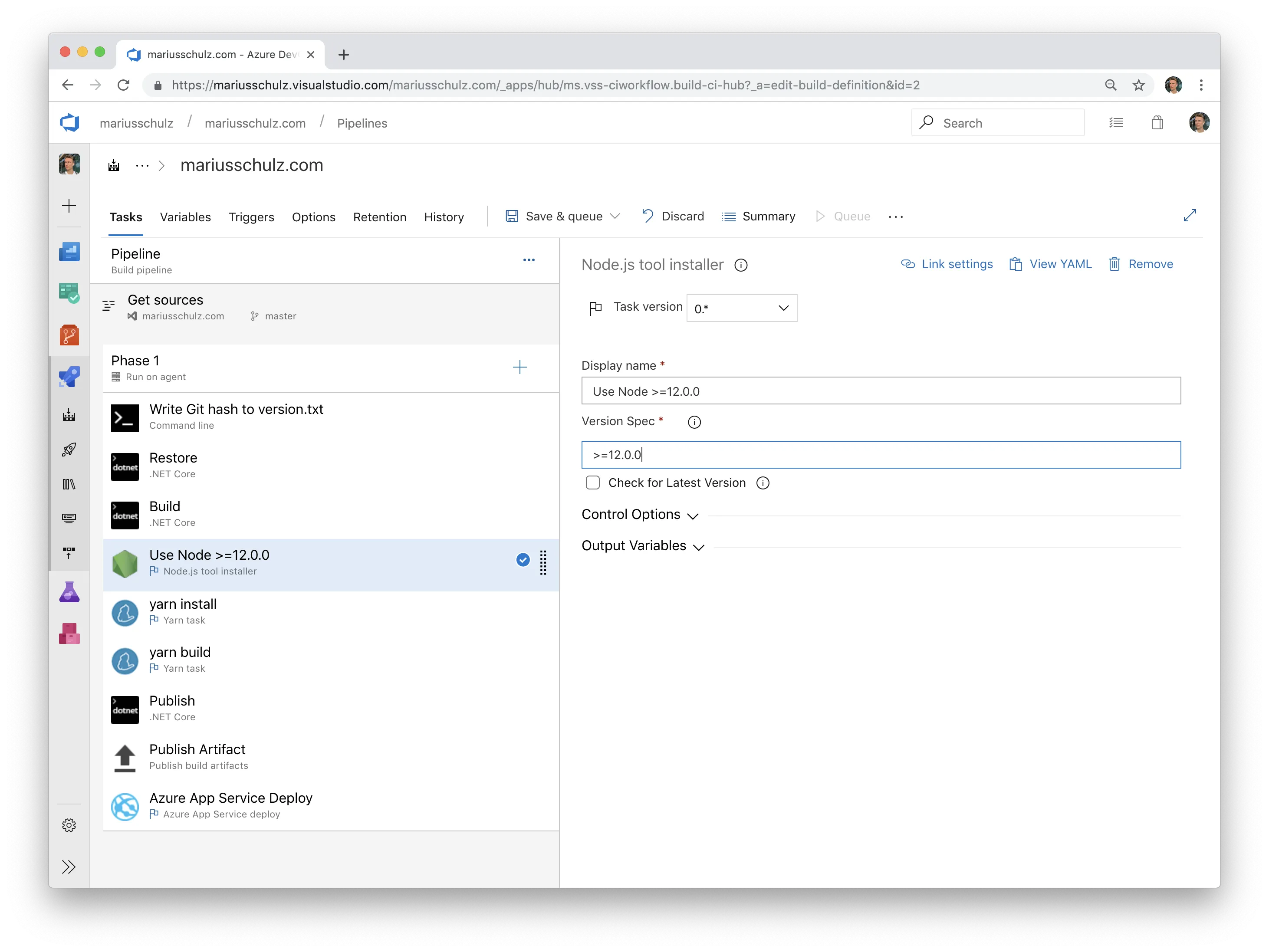This screenshot has height=952, width=1269.
Task: Open the Repos branching icon in sidebar
Action: tap(69, 335)
